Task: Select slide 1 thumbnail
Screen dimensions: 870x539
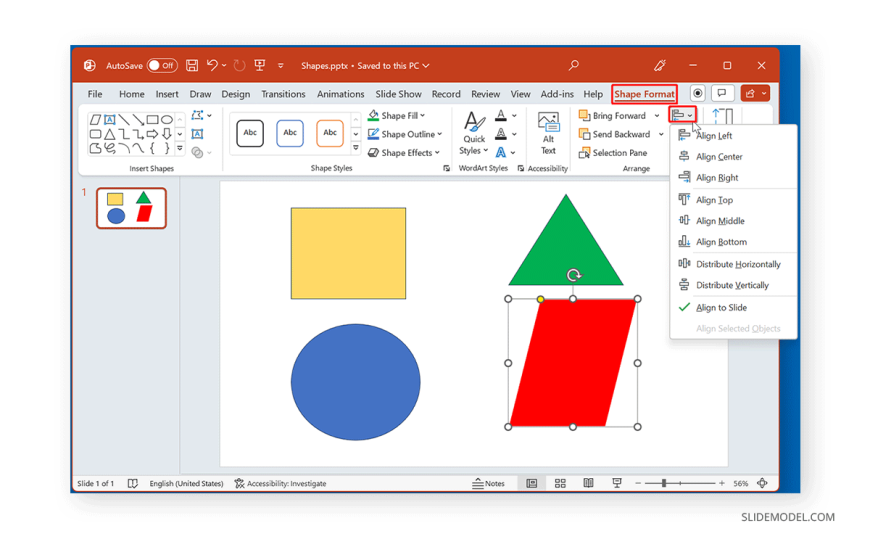Action: [x=131, y=208]
